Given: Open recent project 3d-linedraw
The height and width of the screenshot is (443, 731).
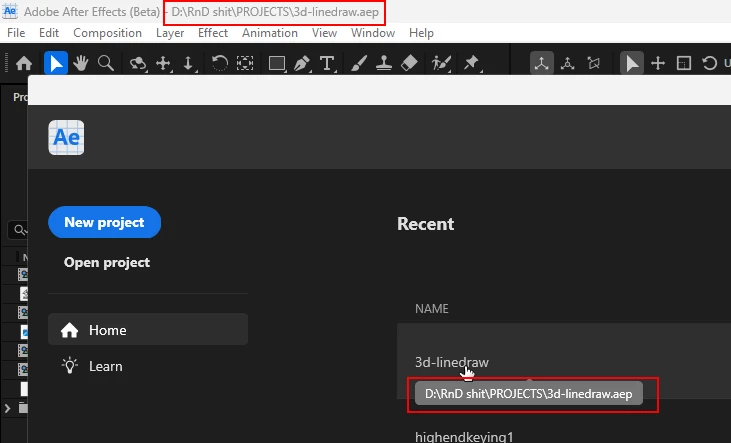Looking at the screenshot, I should coord(452,362).
